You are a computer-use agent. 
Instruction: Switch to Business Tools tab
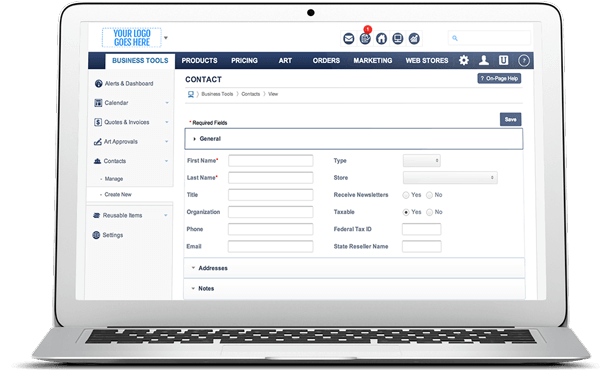(140, 61)
